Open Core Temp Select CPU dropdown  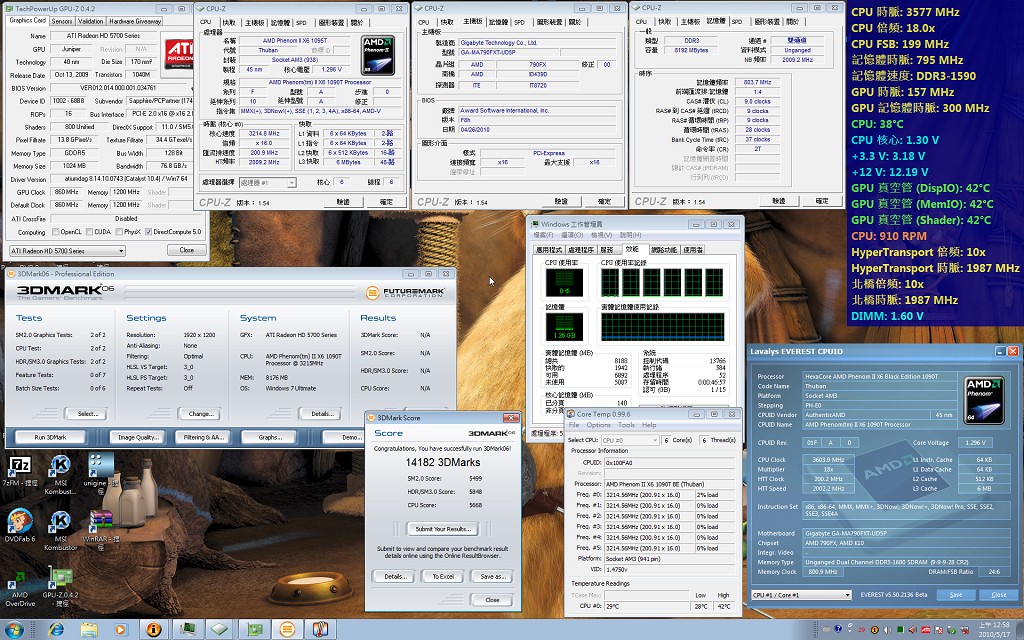click(630, 440)
